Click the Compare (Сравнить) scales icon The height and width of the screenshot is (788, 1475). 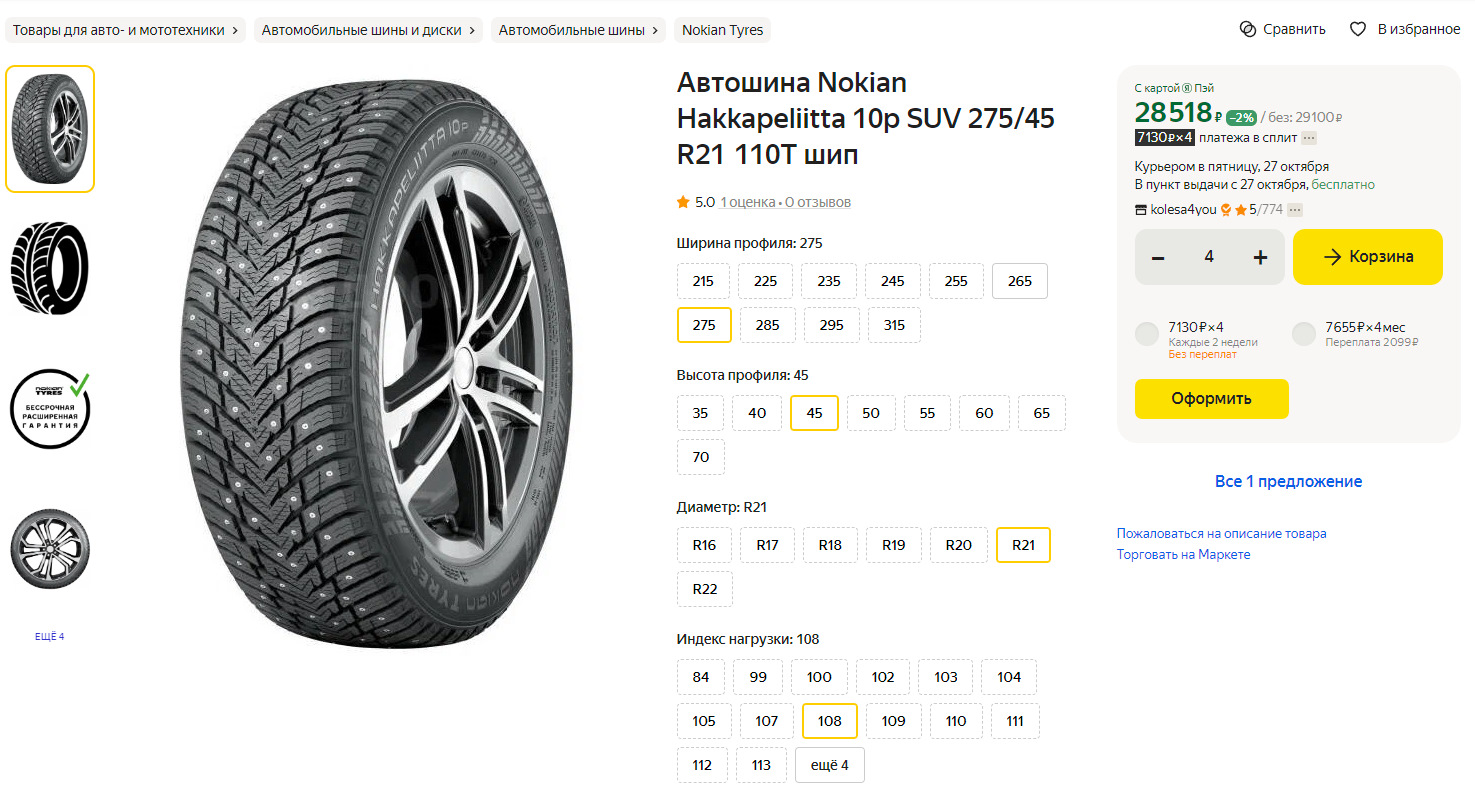tap(1247, 29)
